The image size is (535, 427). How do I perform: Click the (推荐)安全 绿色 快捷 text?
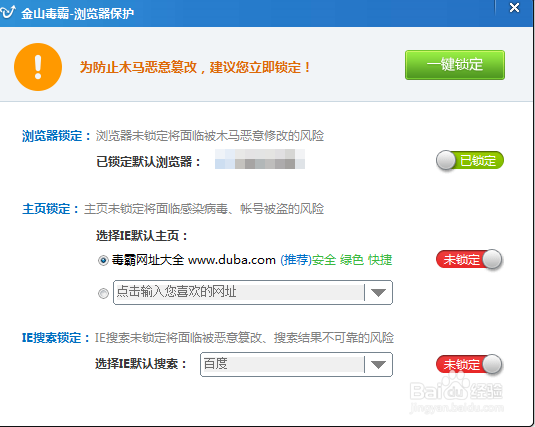pos(336,260)
